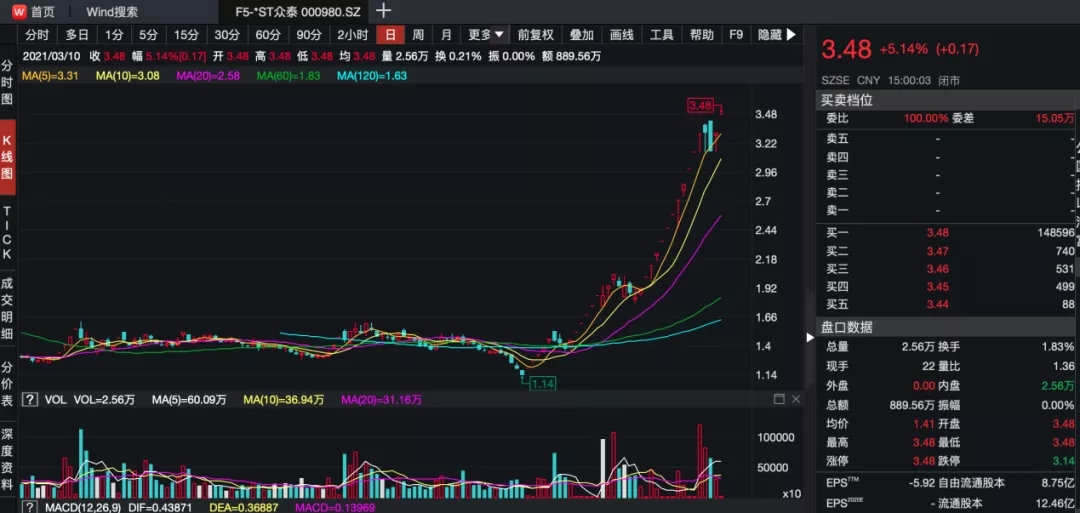The width and height of the screenshot is (1080, 513).
Task: Open help for the MACD indicator
Action: (30, 507)
